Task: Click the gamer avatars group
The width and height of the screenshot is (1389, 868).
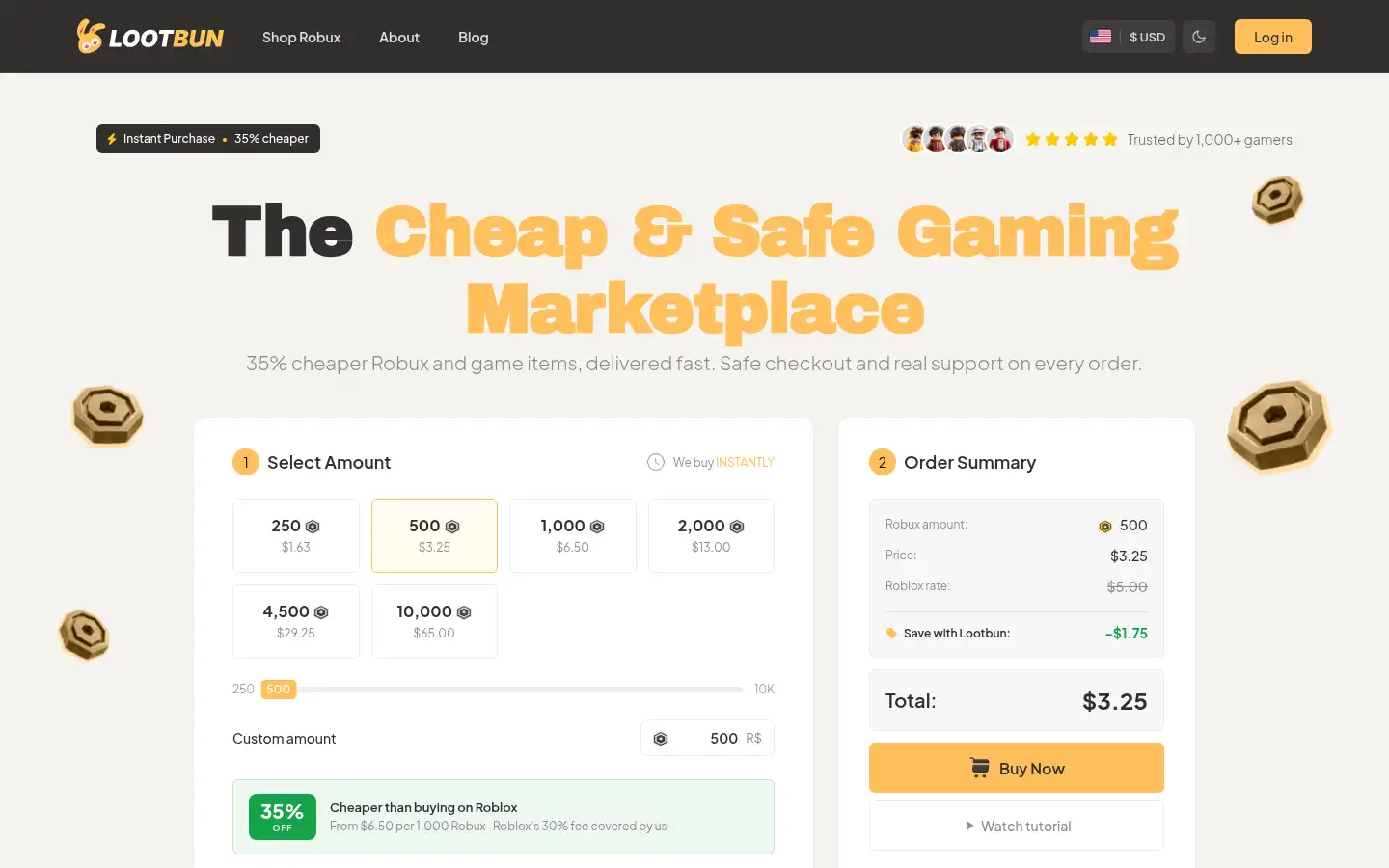Action: [x=958, y=139]
